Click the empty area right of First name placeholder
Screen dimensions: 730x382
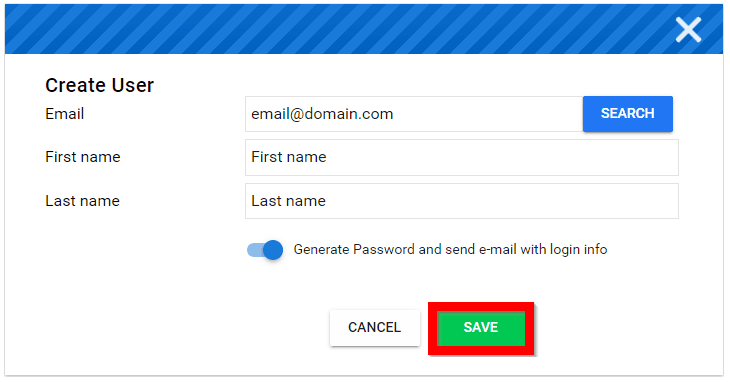click(502, 157)
